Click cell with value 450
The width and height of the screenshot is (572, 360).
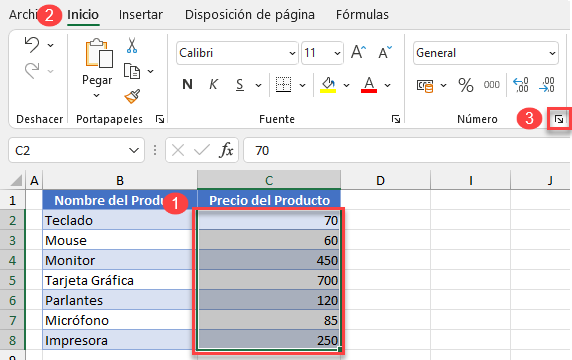(x=269, y=260)
